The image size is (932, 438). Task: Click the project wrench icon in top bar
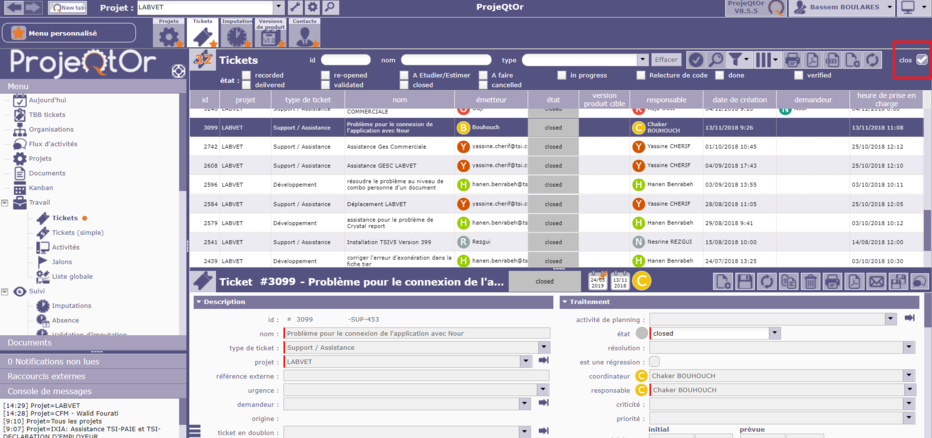click(x=295, y=8)
